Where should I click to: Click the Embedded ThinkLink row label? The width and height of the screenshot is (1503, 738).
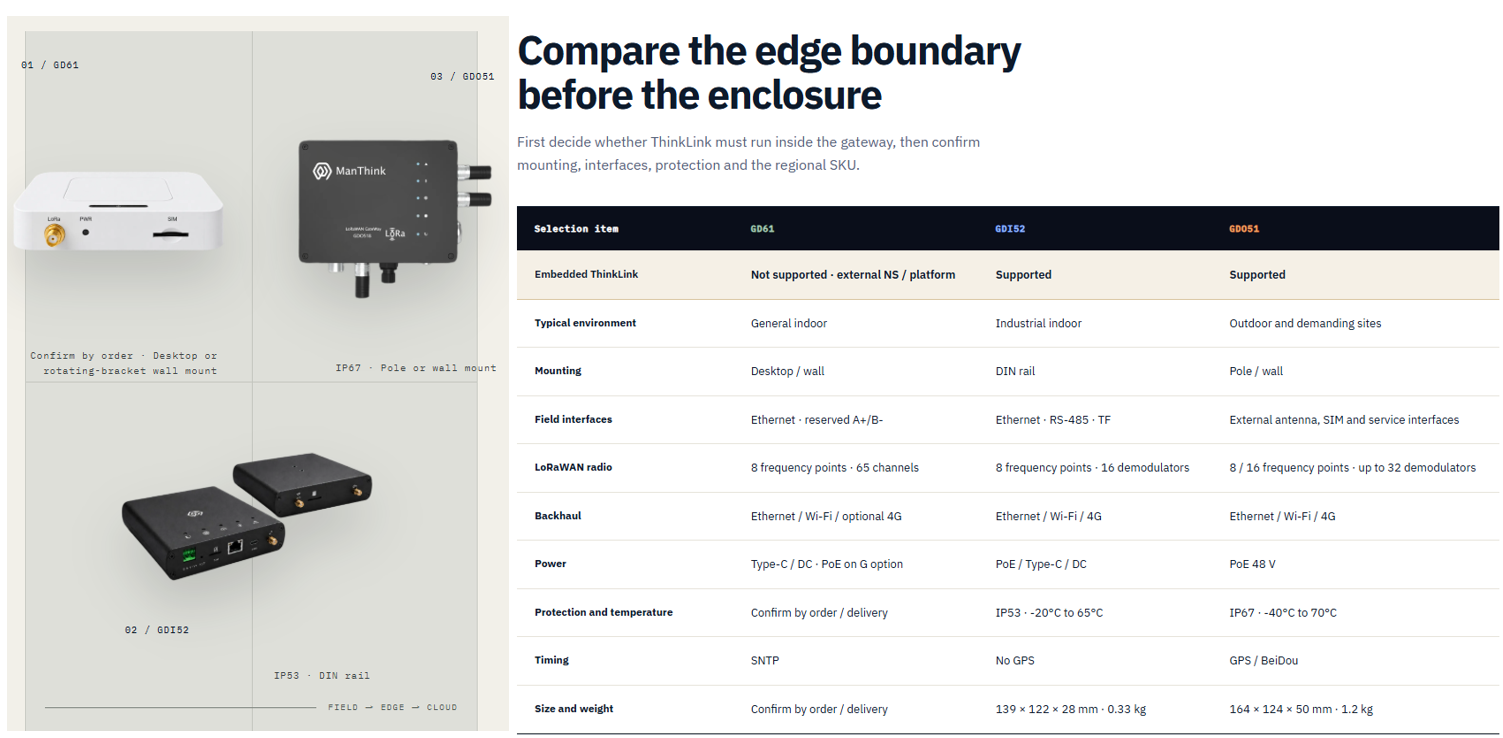point(586,274)
